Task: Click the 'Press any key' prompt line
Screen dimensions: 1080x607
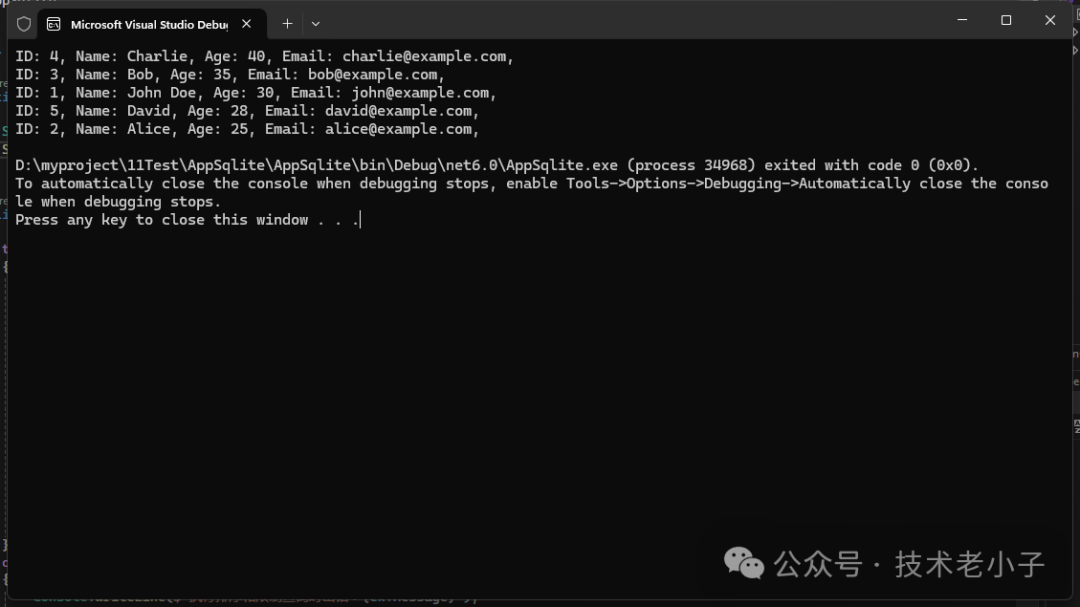Action: click(x=187, y=219)
